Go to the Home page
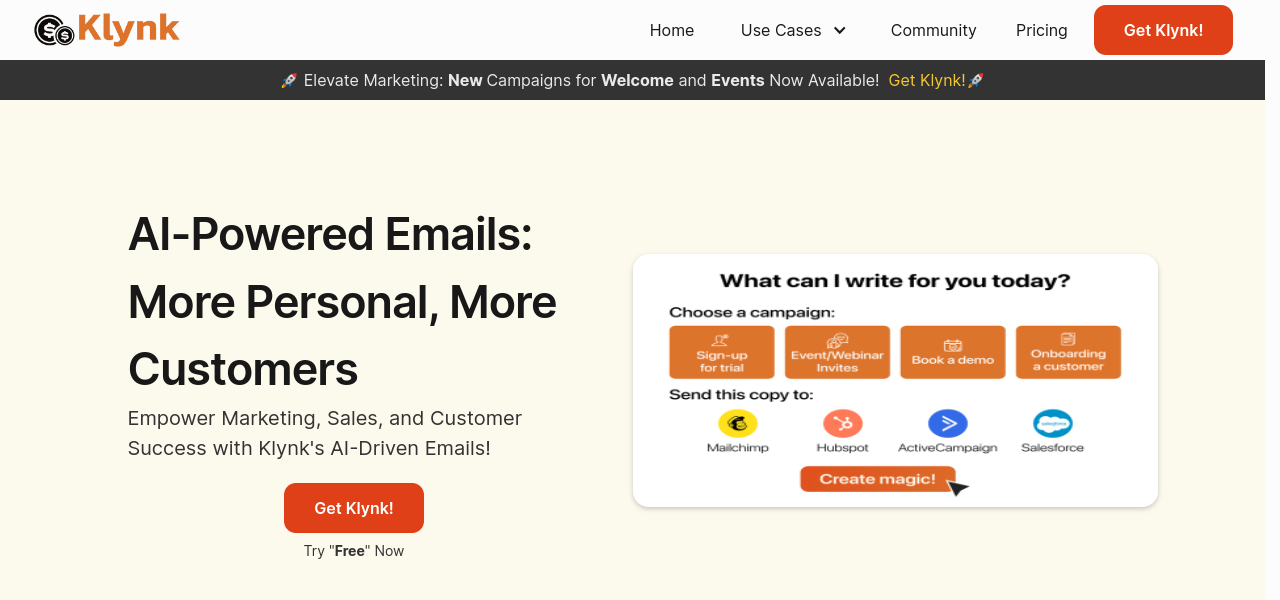Screen dimensions: 1280x600 pos(672,31)
